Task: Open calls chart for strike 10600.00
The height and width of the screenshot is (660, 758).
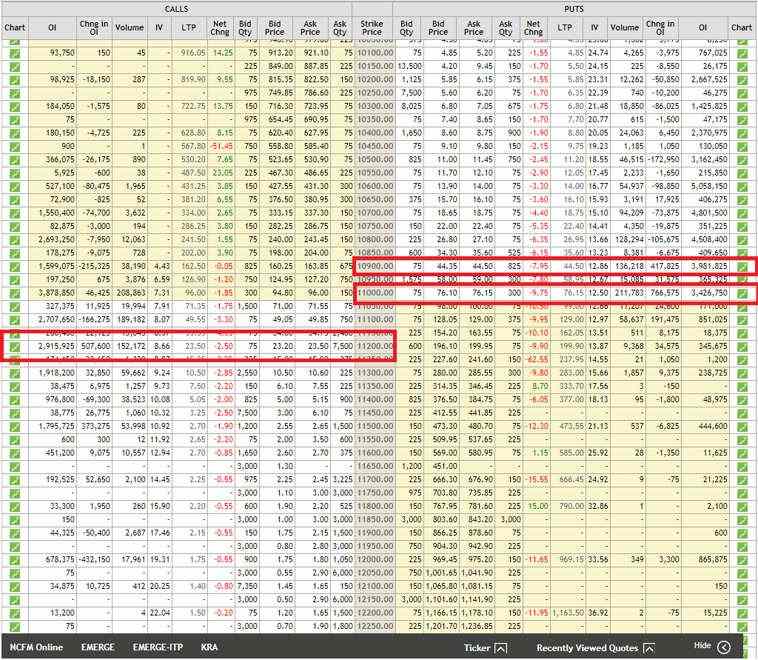Action: pyautogui.click(x=15, y=187)
